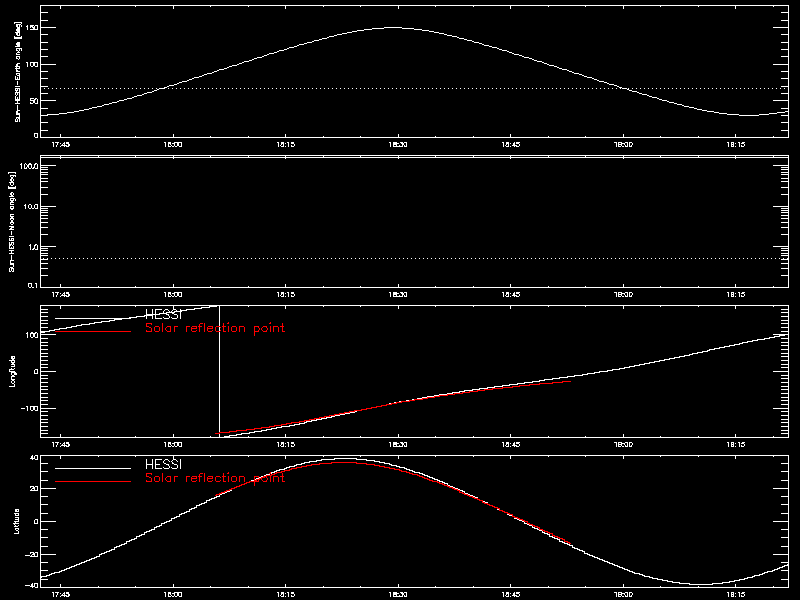Click the 1.0 tick label in Moon angle plot

click(32, 247)
